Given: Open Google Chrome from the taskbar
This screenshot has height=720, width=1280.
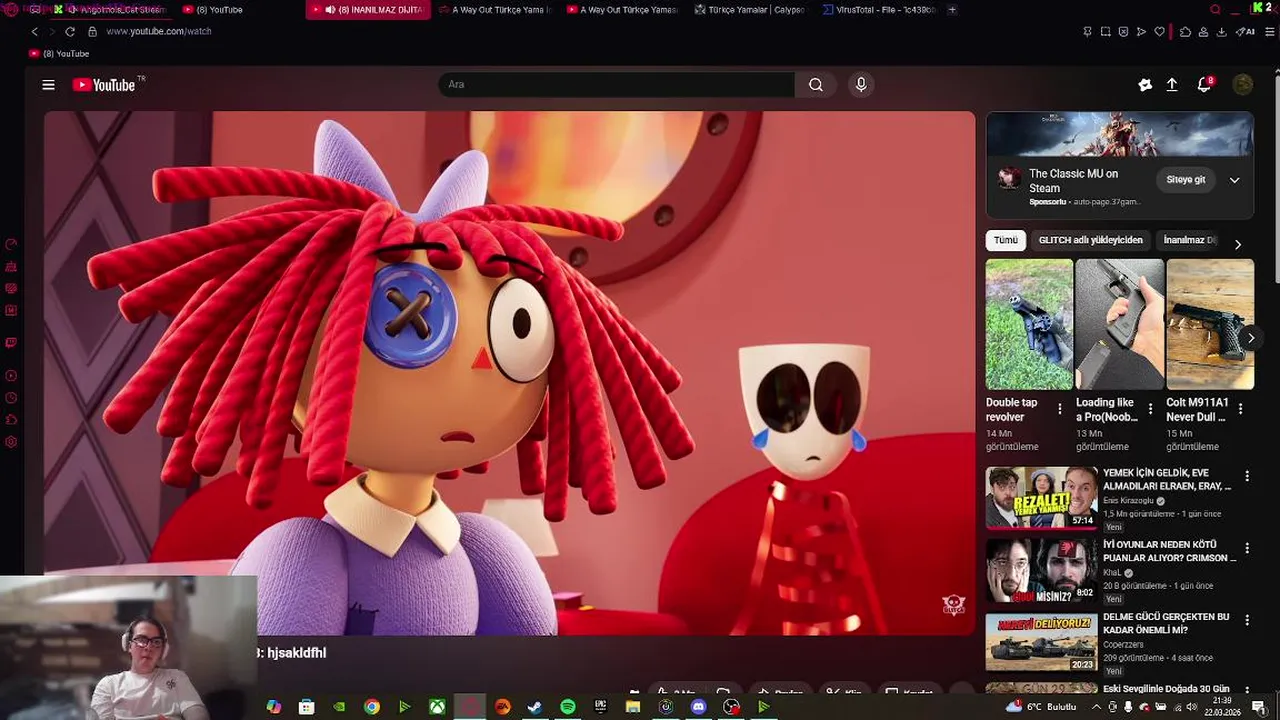Looking at the screenshot, I should tap(372, 707).
